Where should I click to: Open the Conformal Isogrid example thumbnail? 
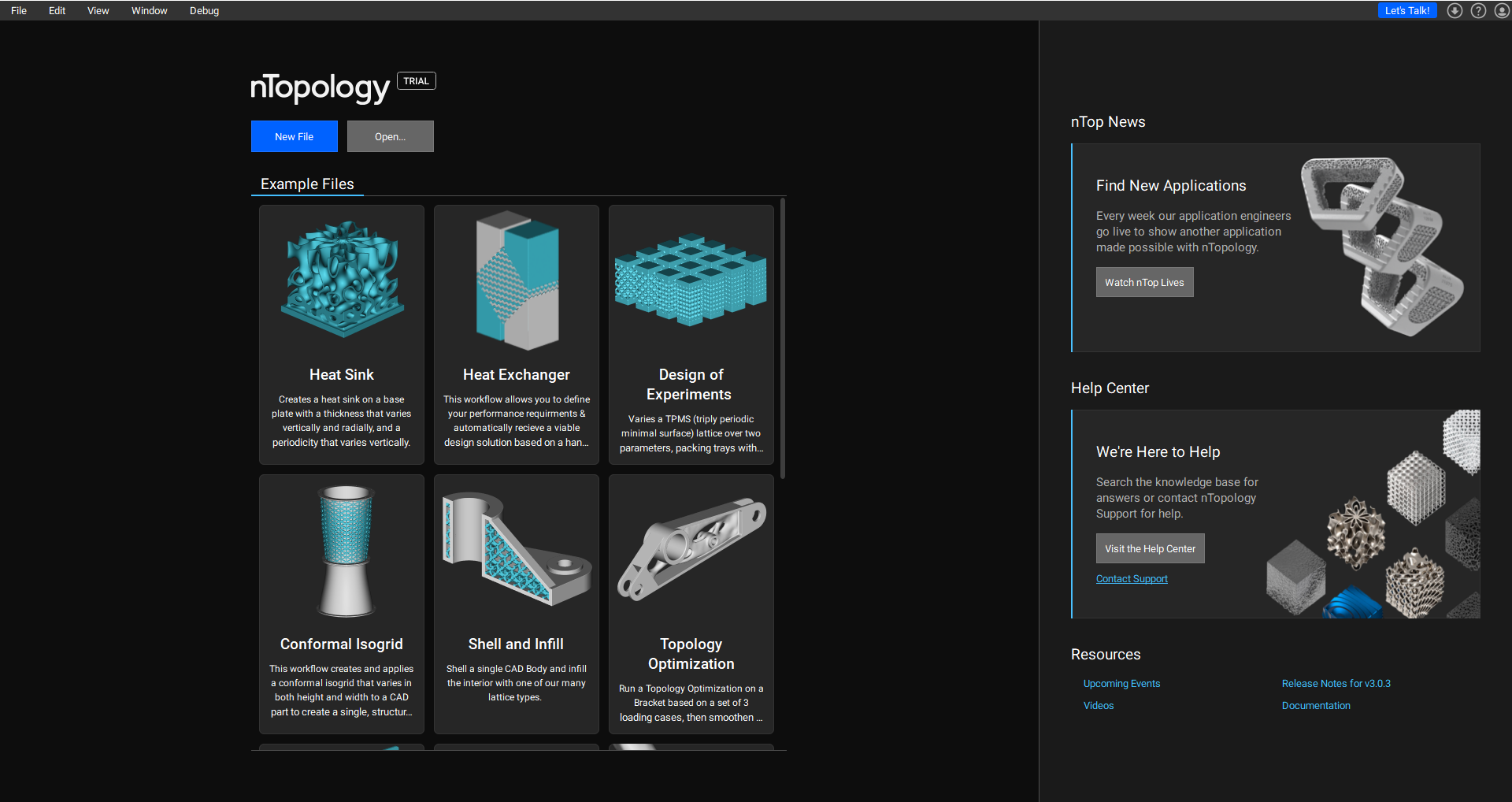(x=346, y=550)
